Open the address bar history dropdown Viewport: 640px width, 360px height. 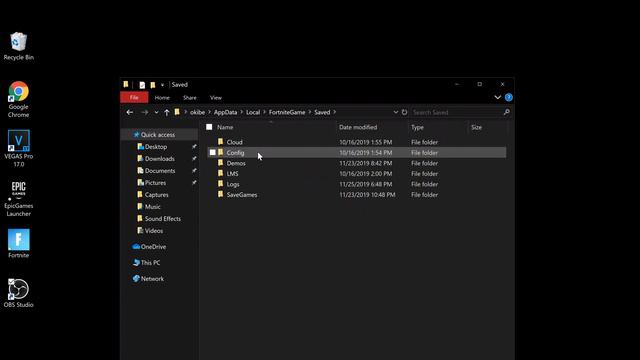click(396, 112)
